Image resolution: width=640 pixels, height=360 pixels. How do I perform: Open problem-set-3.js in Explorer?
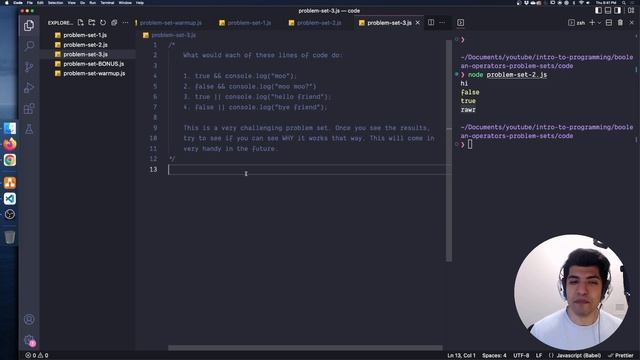point(86,54)
